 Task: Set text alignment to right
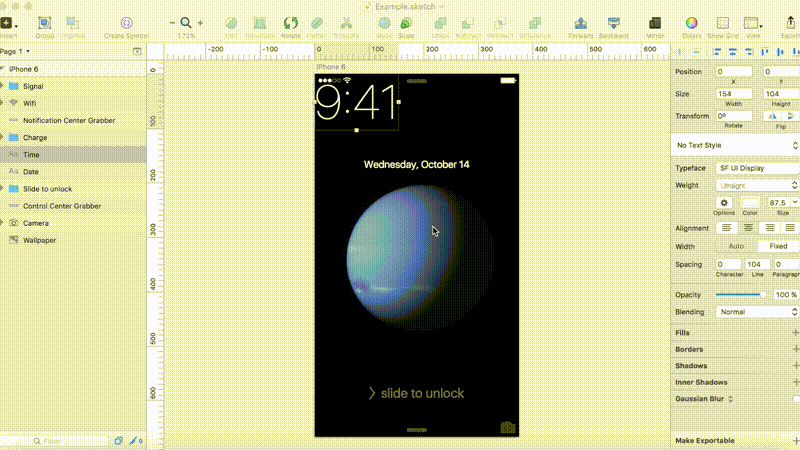tap(769, 228)
